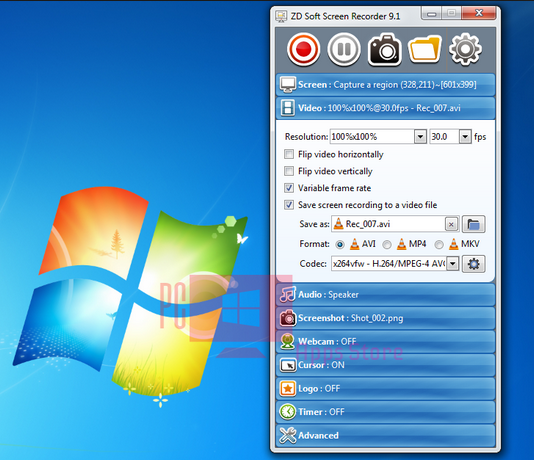The image size is (534, 460).
Task: Open the output folder icon in toolbar
Action: [425, 49]
